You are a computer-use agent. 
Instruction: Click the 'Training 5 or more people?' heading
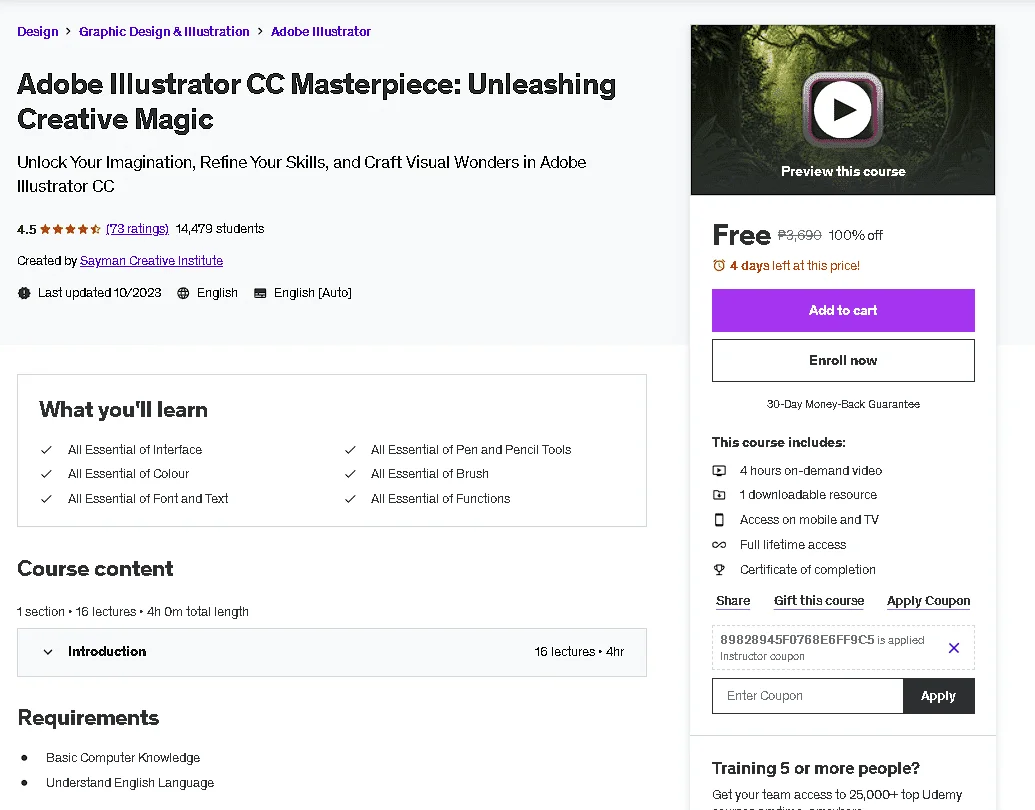815,768
